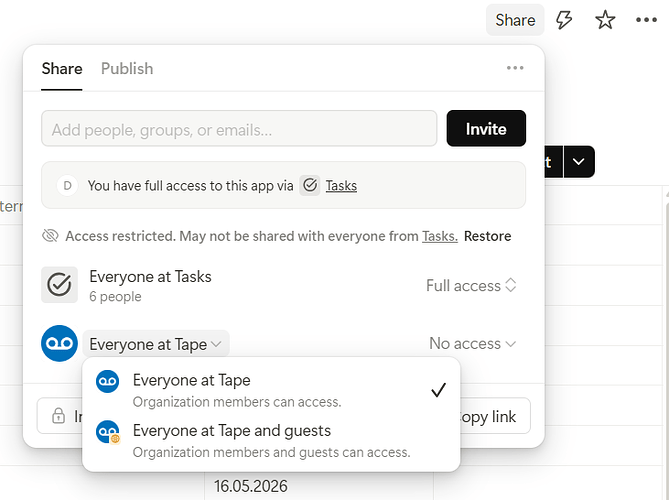This screenshot has height=500, width=669.
Task: Click the Add people, groups, or emails field
Action: [239, 129]
